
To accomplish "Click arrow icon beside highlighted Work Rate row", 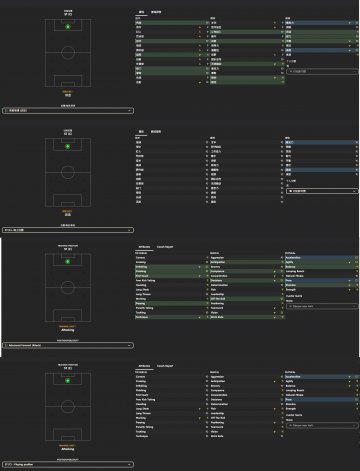I will coord(275,317).
